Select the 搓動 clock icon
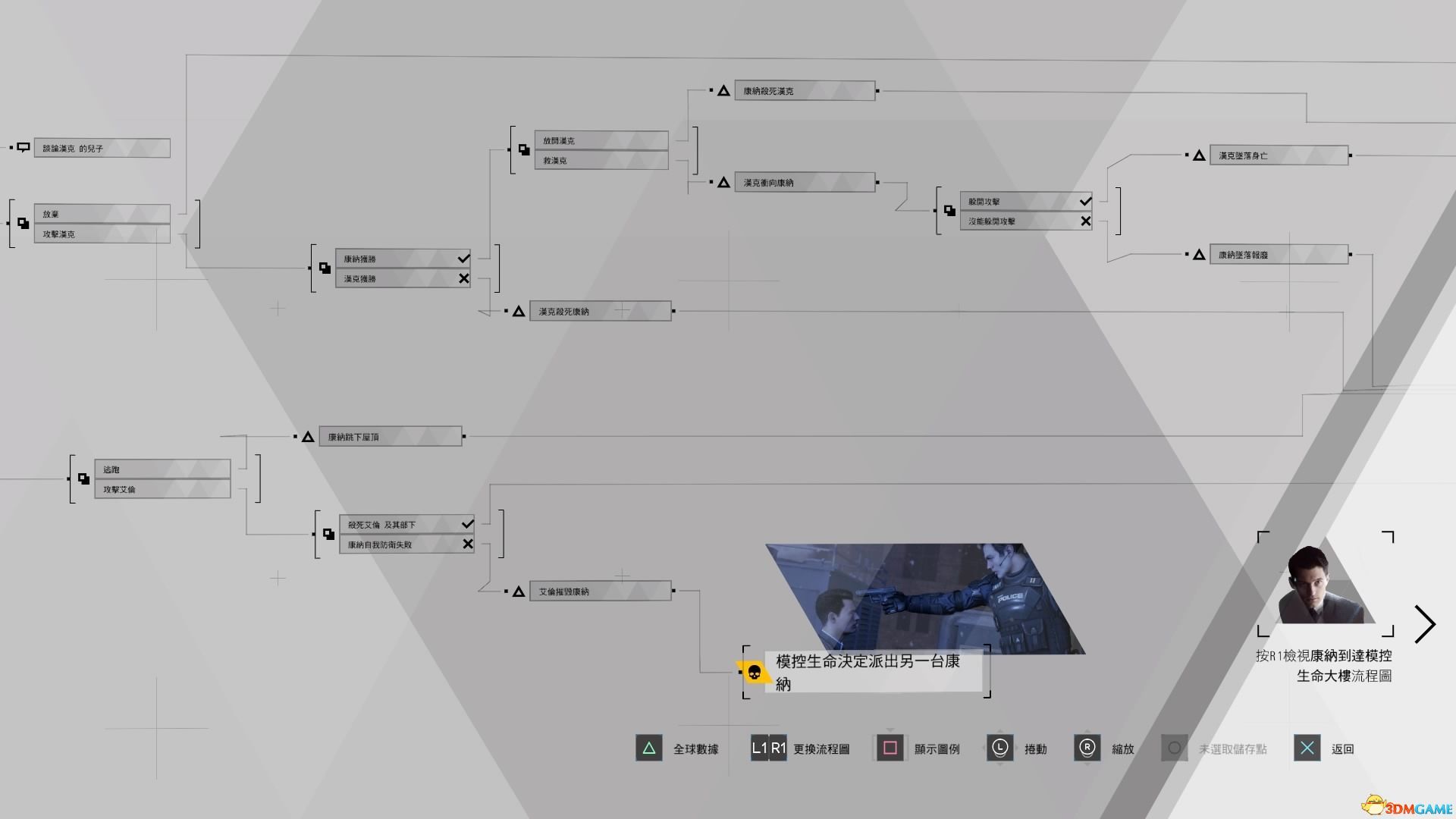Viewport: 1456px width, 819px height. coord(997,748)
